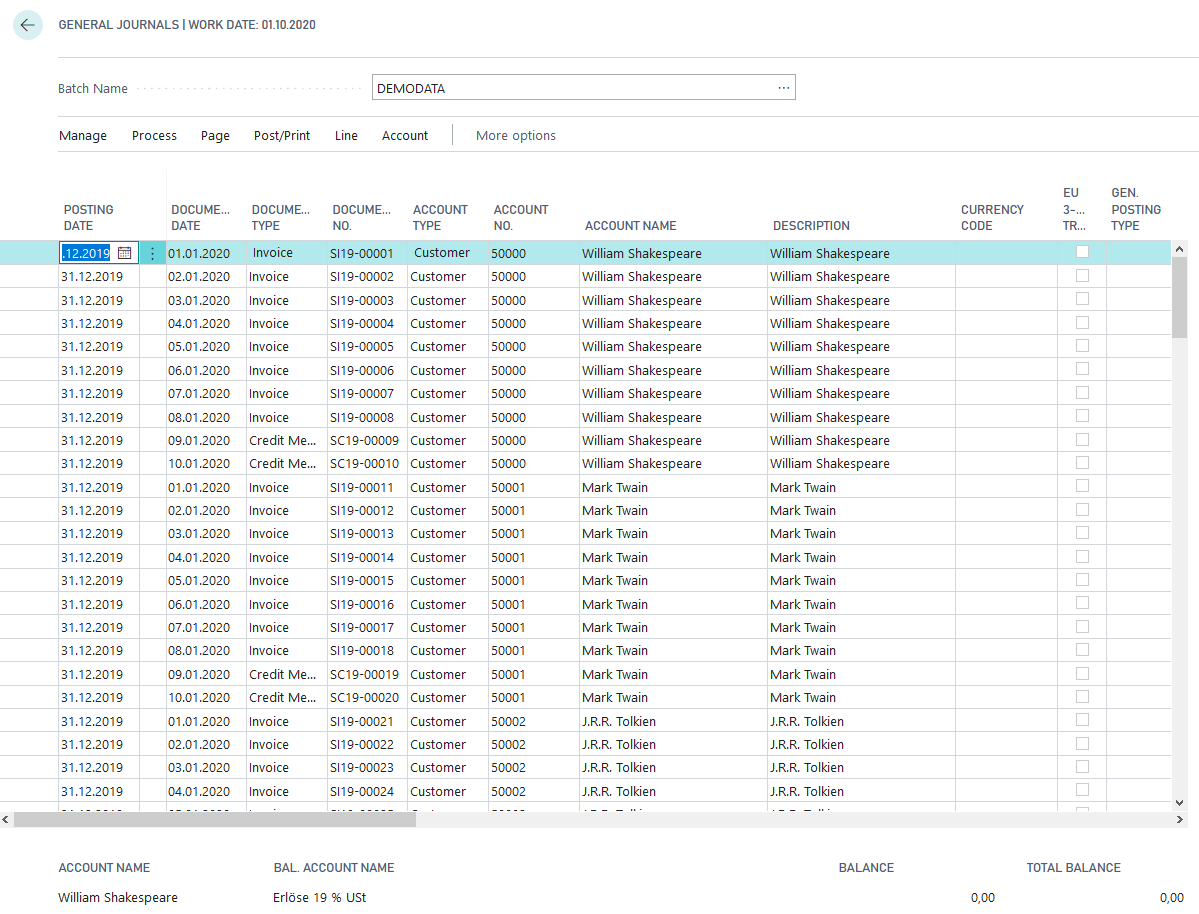The width and height of the screenshot is (1199, 914).
Task: Open the Post/Print menu
Action: [282, 136]
